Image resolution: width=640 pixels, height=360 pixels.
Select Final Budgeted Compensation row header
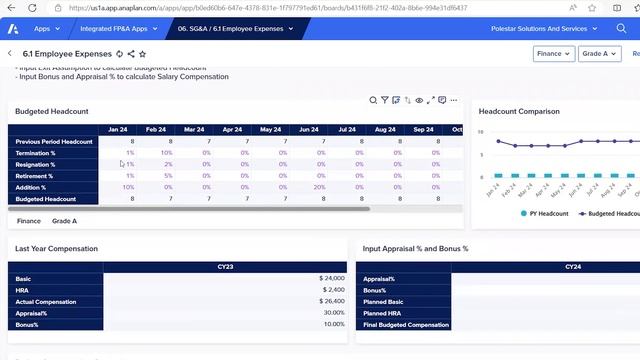coord(403,325)
